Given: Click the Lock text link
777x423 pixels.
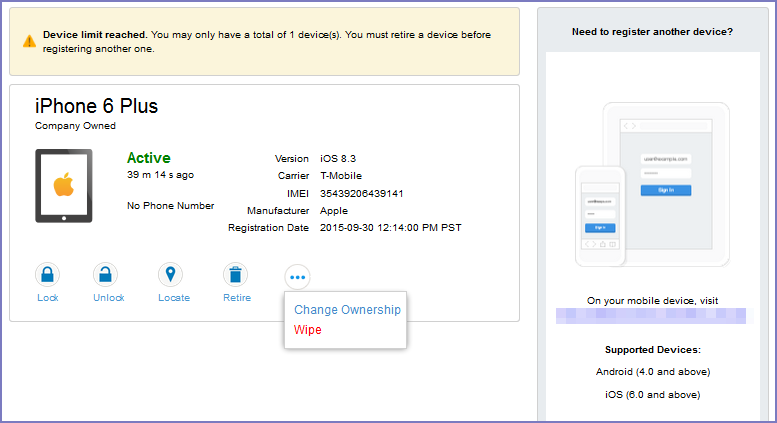Looking at the screenshot, I should [x=48, y=298].
